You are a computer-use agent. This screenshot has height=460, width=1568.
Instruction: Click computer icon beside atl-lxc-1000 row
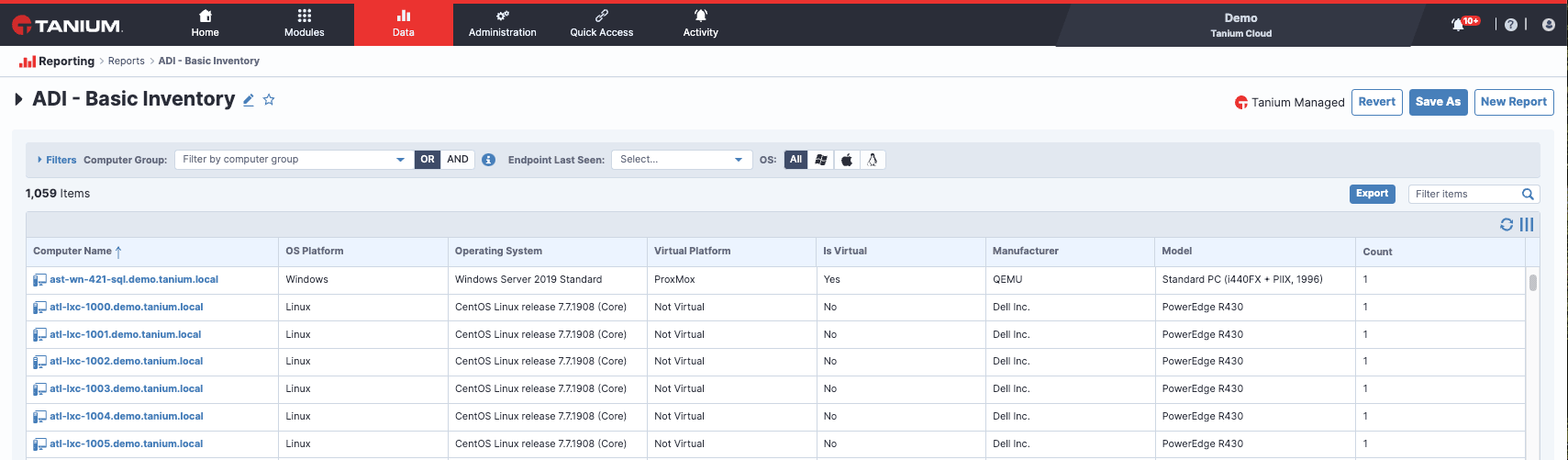coord(39,308)
